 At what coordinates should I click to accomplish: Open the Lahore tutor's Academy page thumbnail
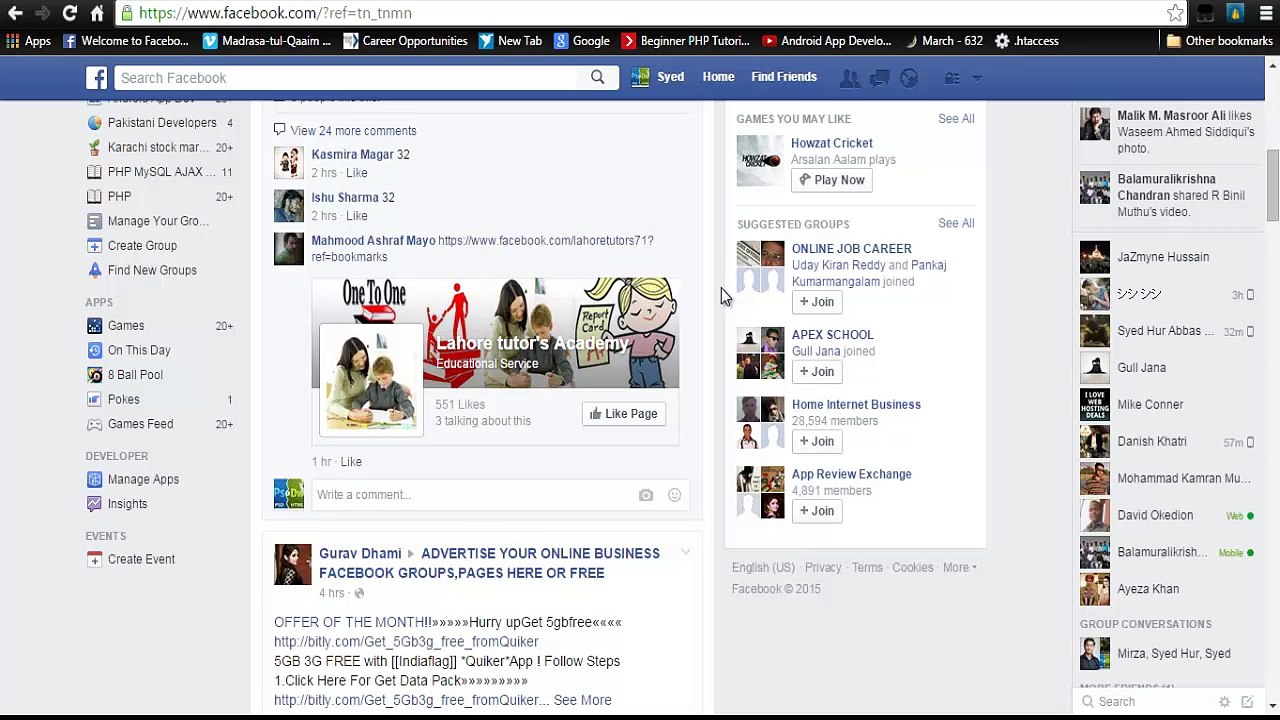tap(371, 379)
